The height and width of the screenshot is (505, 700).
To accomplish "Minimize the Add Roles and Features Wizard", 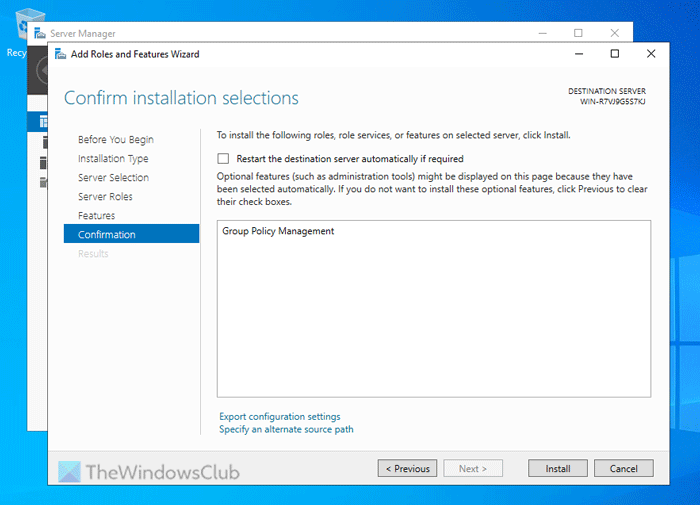I will (579, 54).
